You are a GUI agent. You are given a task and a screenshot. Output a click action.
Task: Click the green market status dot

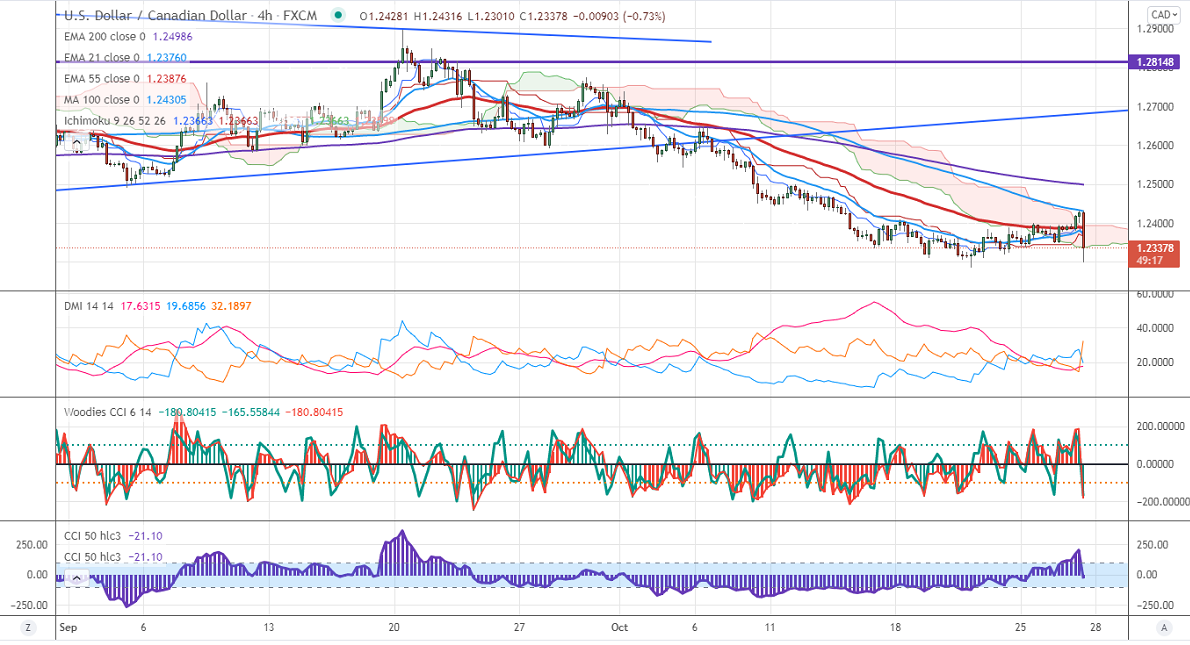[338, 14]
